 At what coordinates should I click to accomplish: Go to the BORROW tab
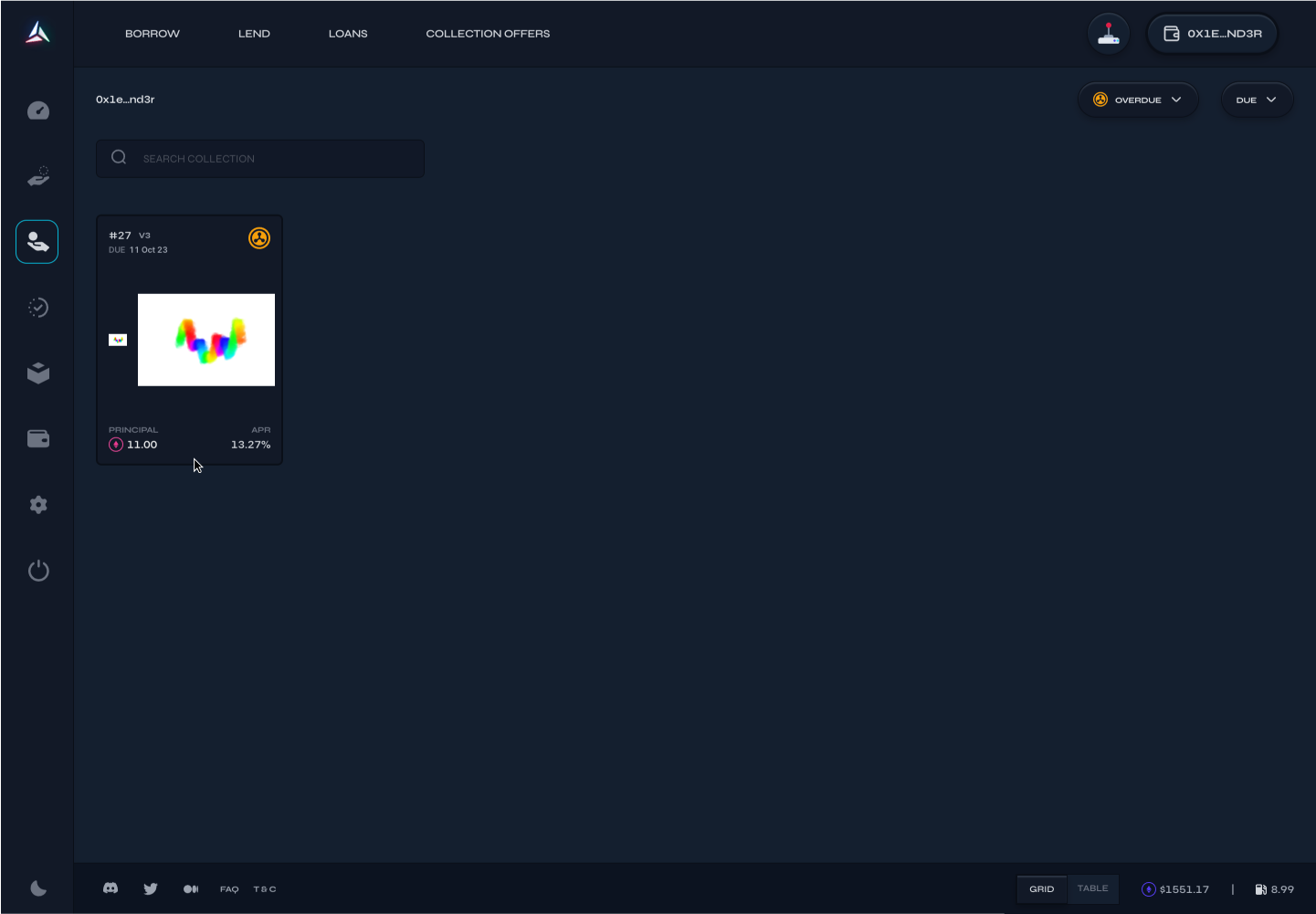[153, 34]
